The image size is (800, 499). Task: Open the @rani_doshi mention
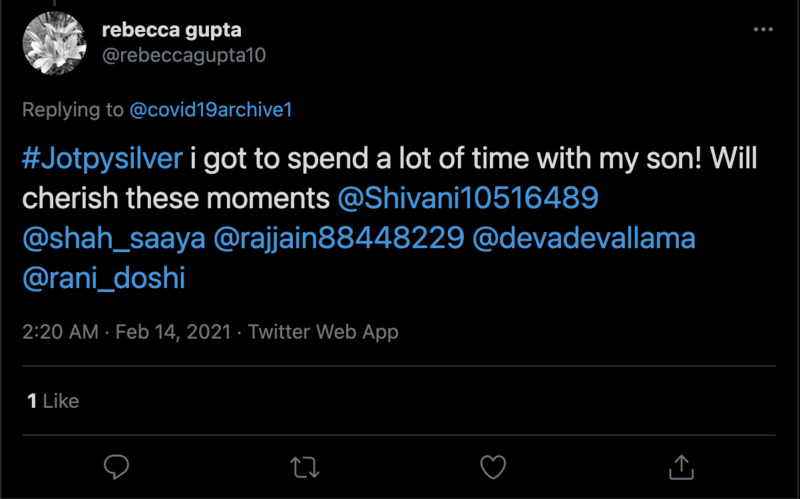click(103, 278)
